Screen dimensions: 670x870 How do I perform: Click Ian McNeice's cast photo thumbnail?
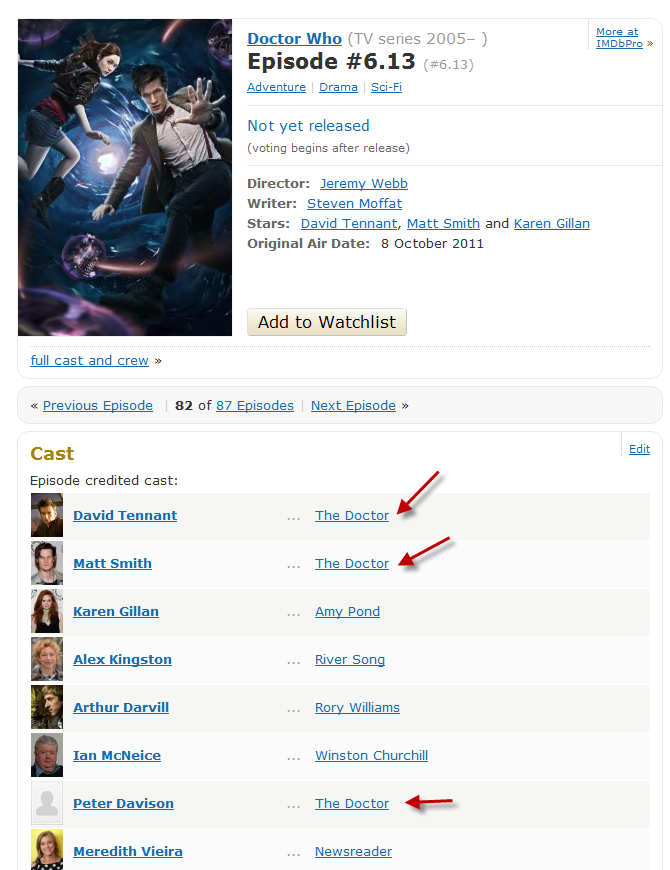pos(47,755)
